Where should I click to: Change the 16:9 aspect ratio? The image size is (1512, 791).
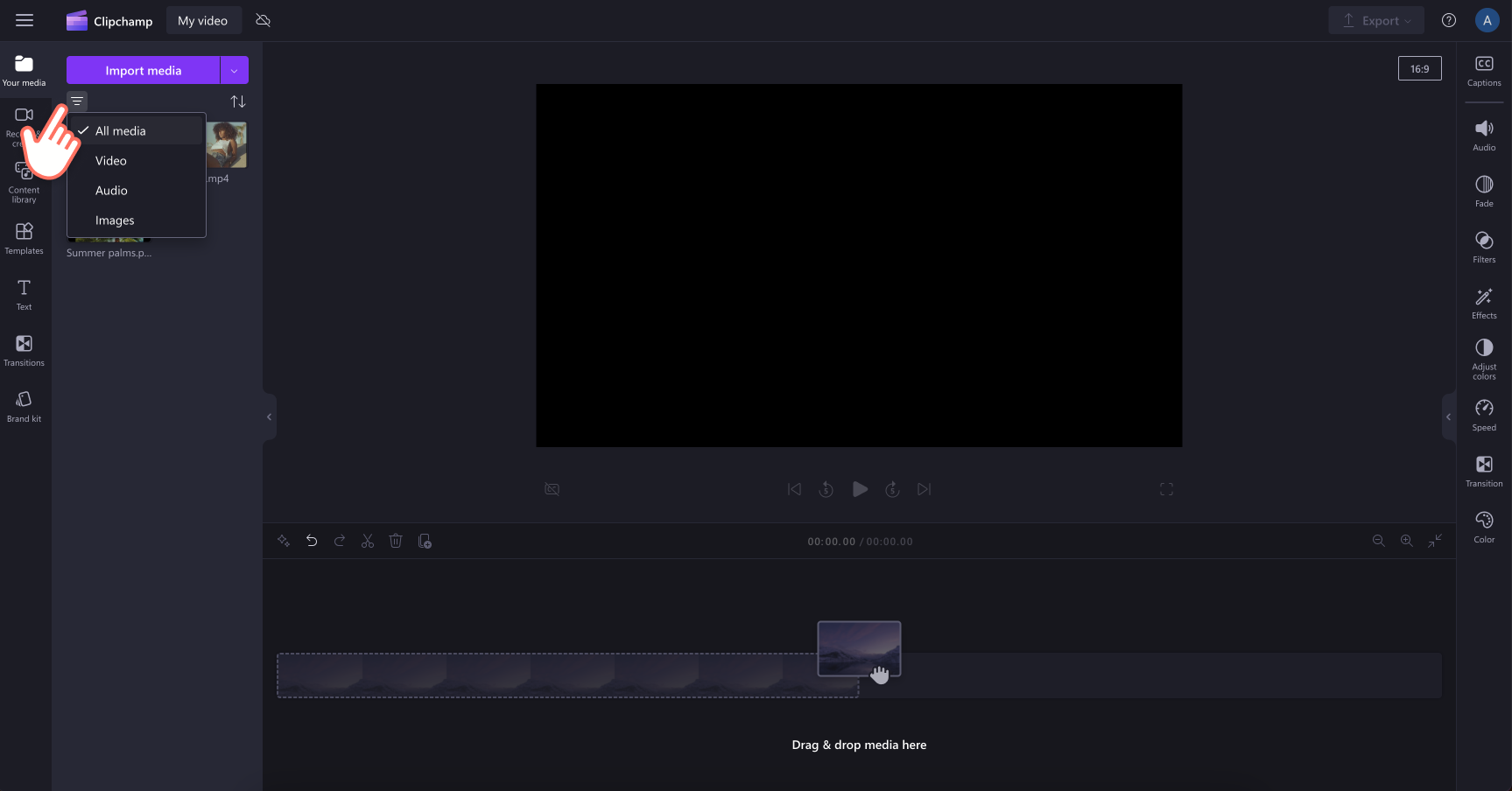click(x=1419, y=69)
